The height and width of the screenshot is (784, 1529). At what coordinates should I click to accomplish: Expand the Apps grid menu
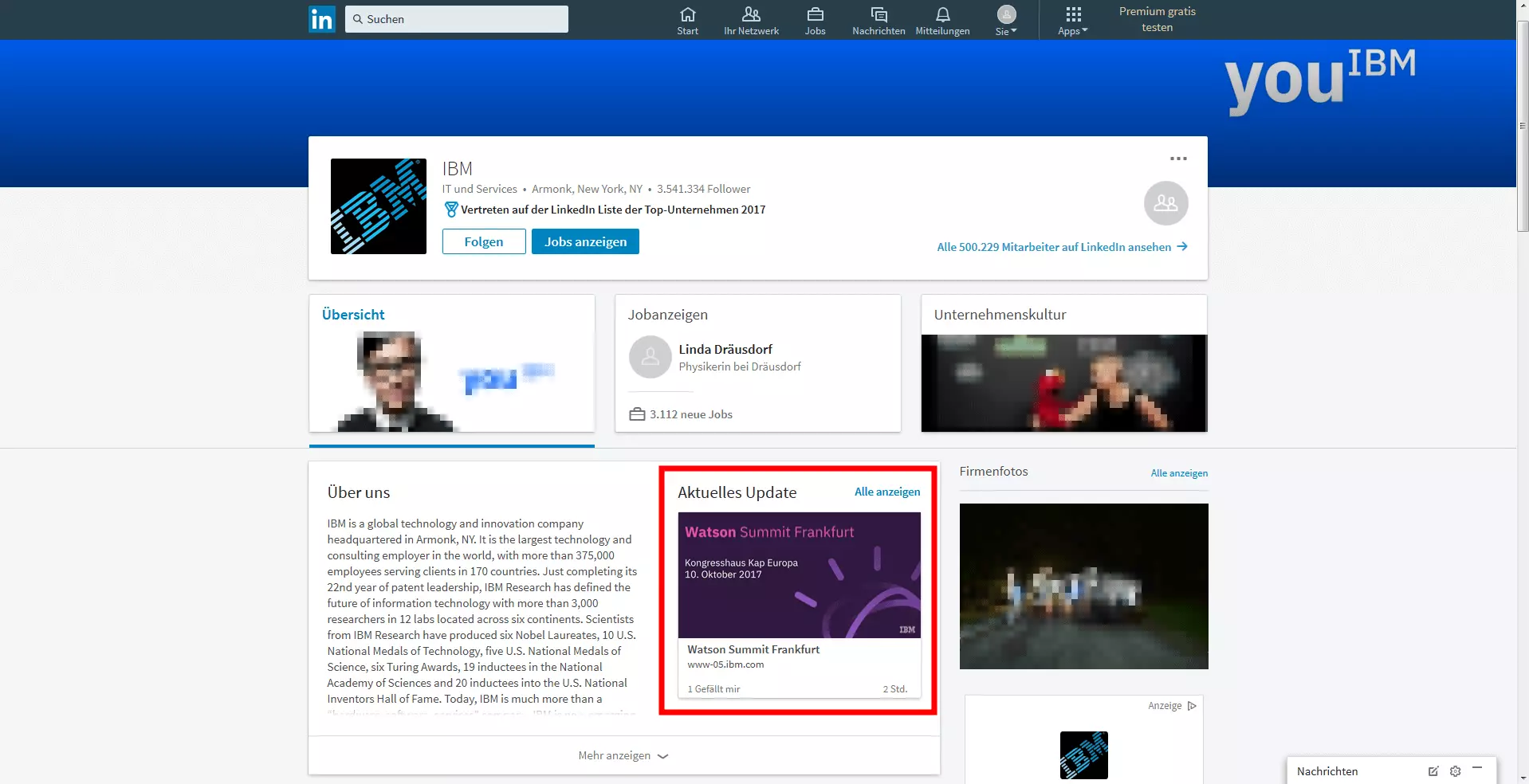click(x=1073, y=21)
